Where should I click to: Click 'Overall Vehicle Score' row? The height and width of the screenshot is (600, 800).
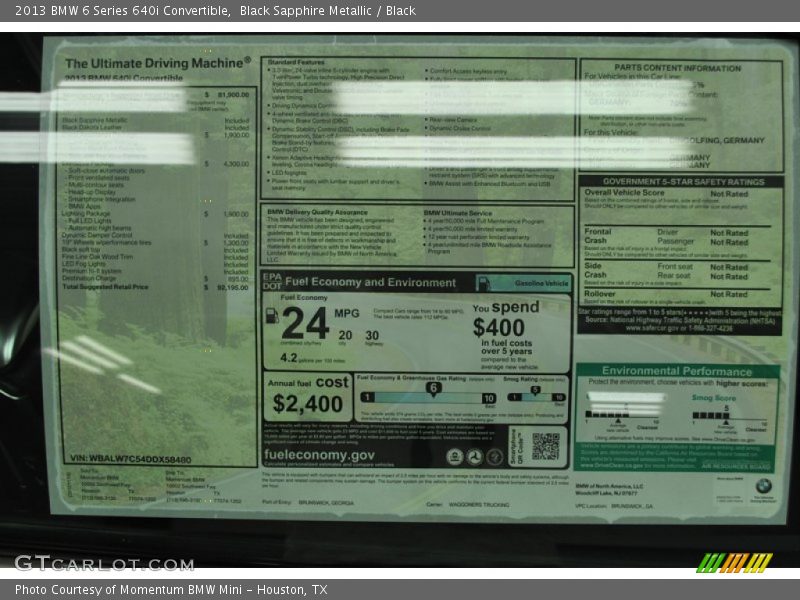[666, 193]
